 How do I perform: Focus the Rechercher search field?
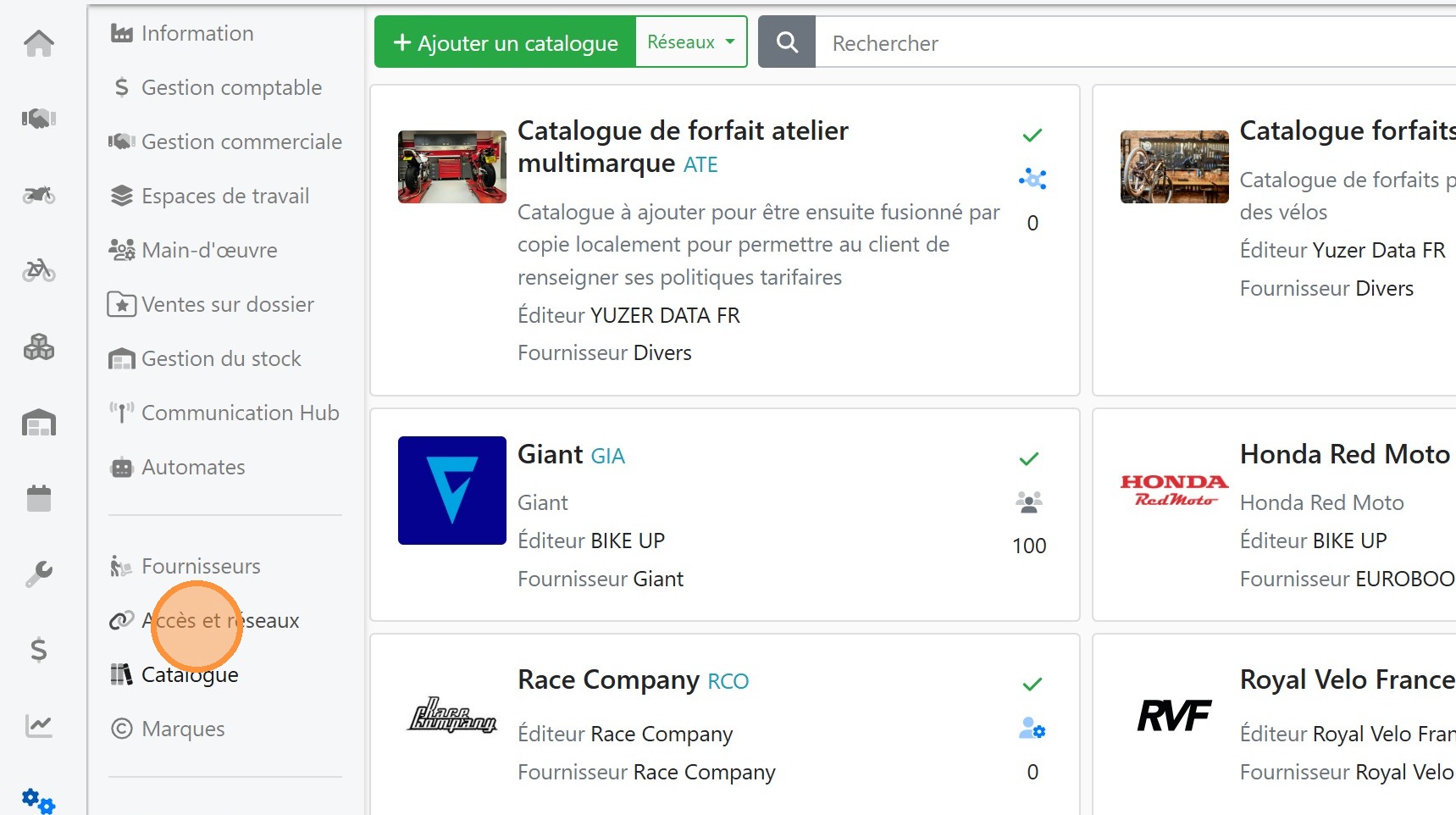tap(1135, 42)
